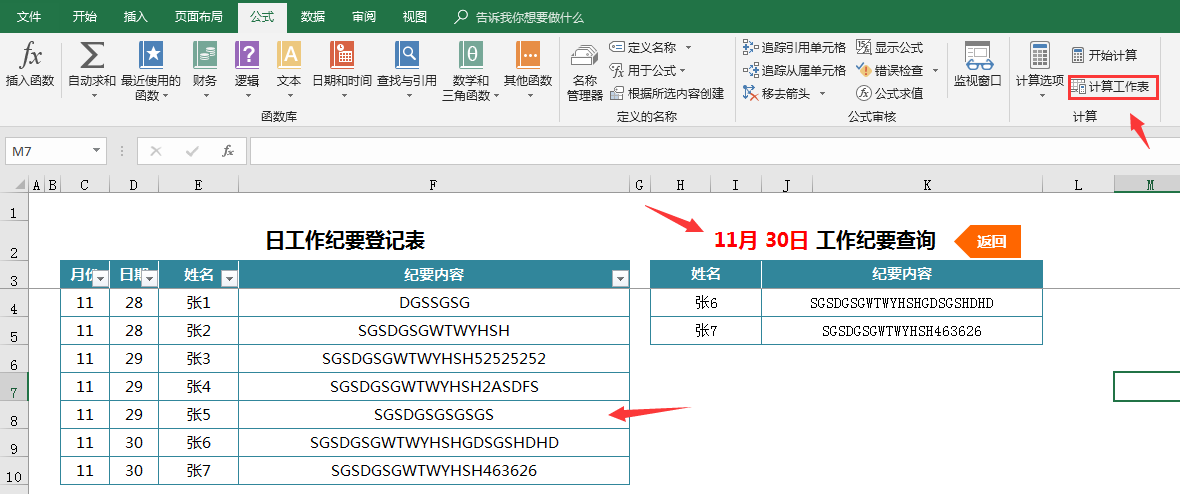Click the formula bar fx insert function icon
The width and height of the screenshot is (1180, 494).
(227, 151)
